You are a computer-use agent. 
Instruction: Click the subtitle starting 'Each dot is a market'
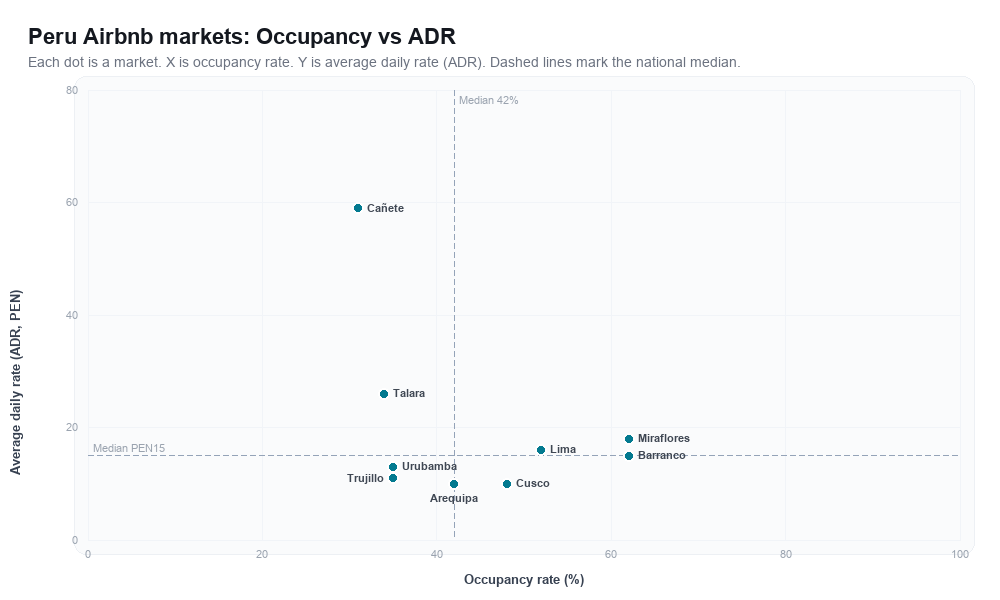[384, 62]
